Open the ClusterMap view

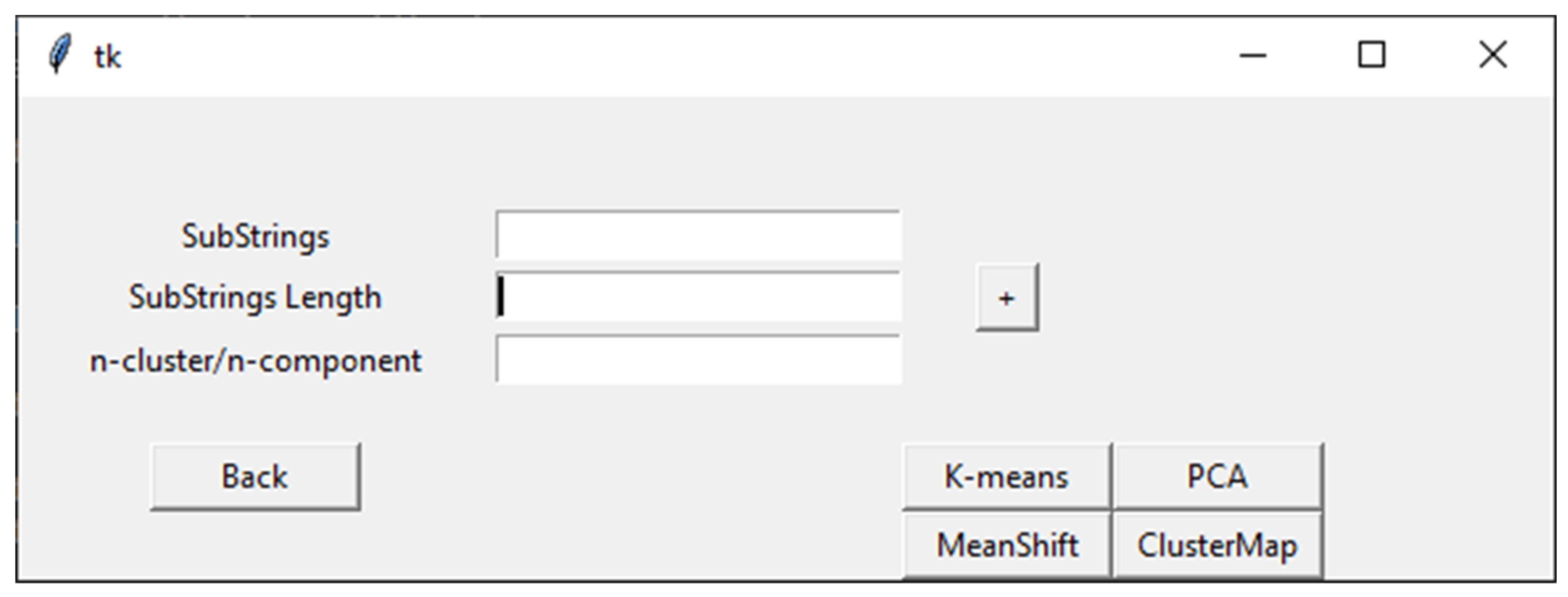[x=1218, y=545]
